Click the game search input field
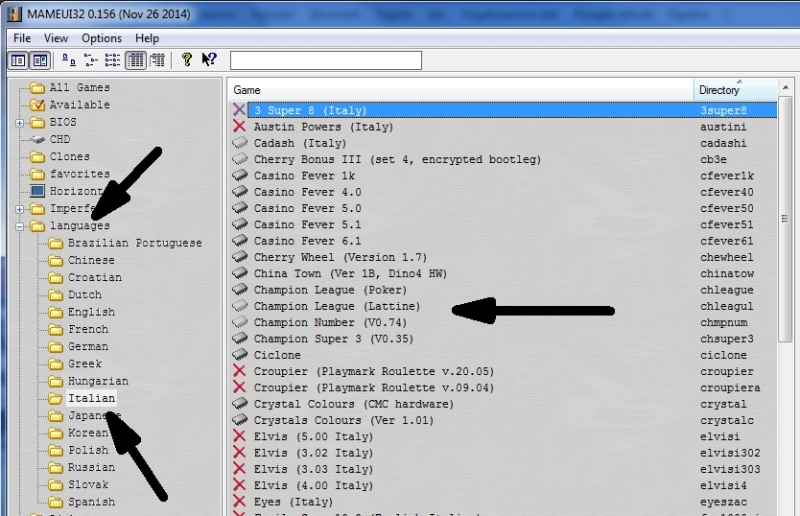This screenshot has height=516, width=800. tap(326, 60)
